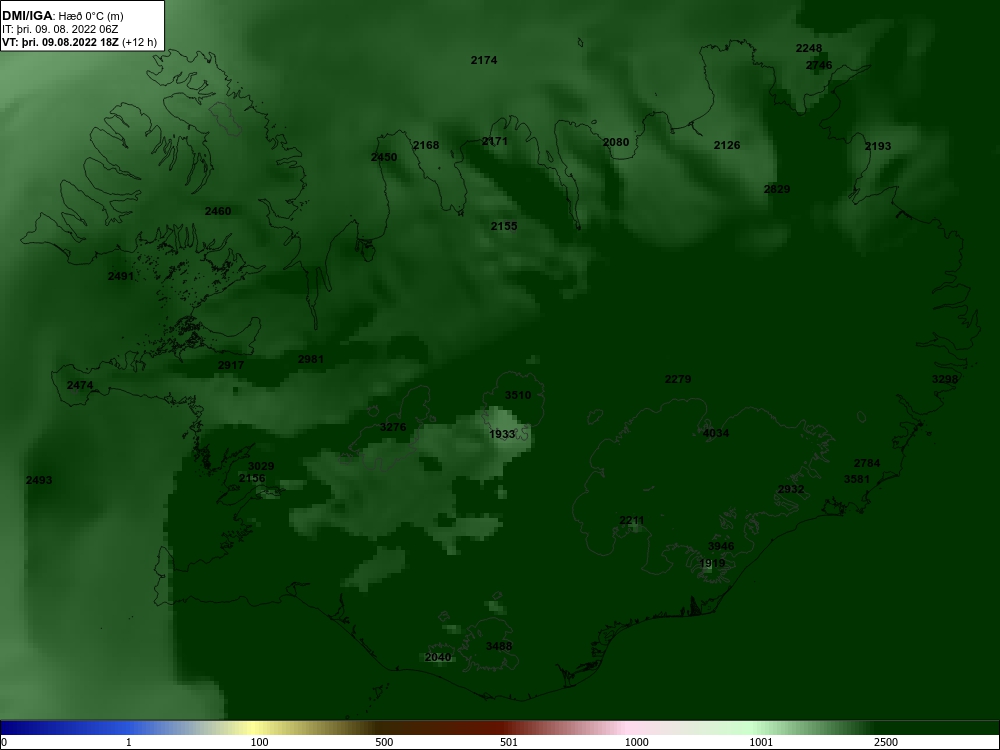
Task: Click the color scale label 1000
Action: pyautogui.click(x=636, y=742)
